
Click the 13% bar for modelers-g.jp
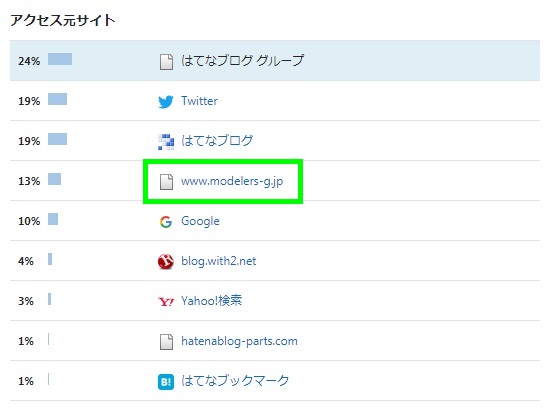54,179
